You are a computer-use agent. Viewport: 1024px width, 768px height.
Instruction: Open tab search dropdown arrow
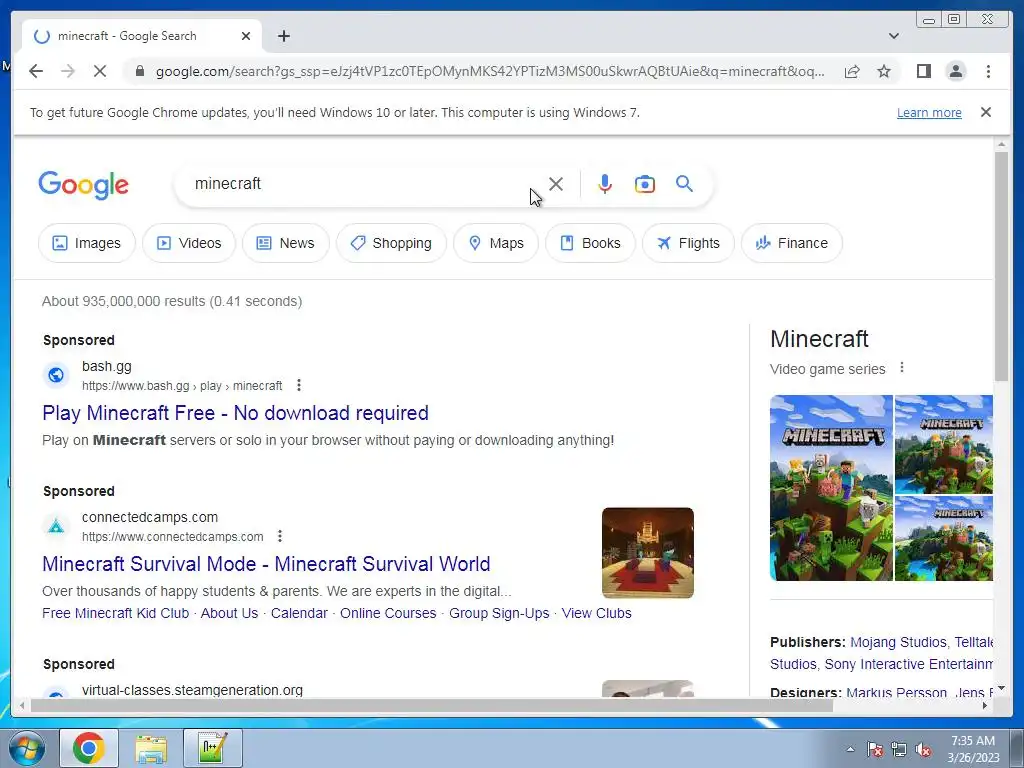893,36
